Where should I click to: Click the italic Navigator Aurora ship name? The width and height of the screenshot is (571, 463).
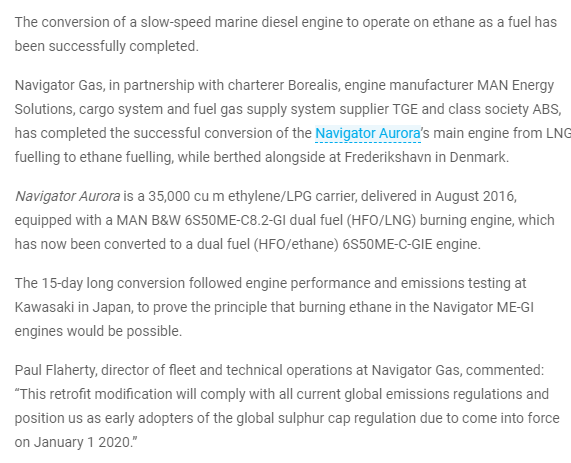tap(67, 196)
